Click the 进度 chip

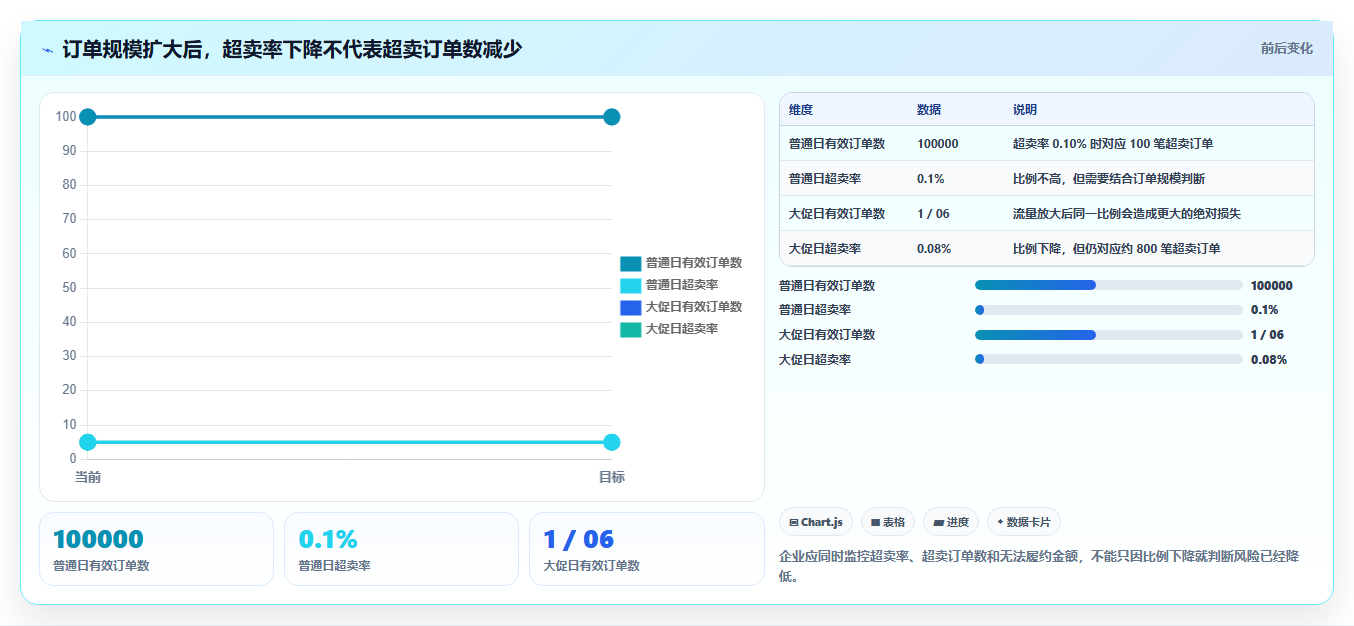(951, 522)
